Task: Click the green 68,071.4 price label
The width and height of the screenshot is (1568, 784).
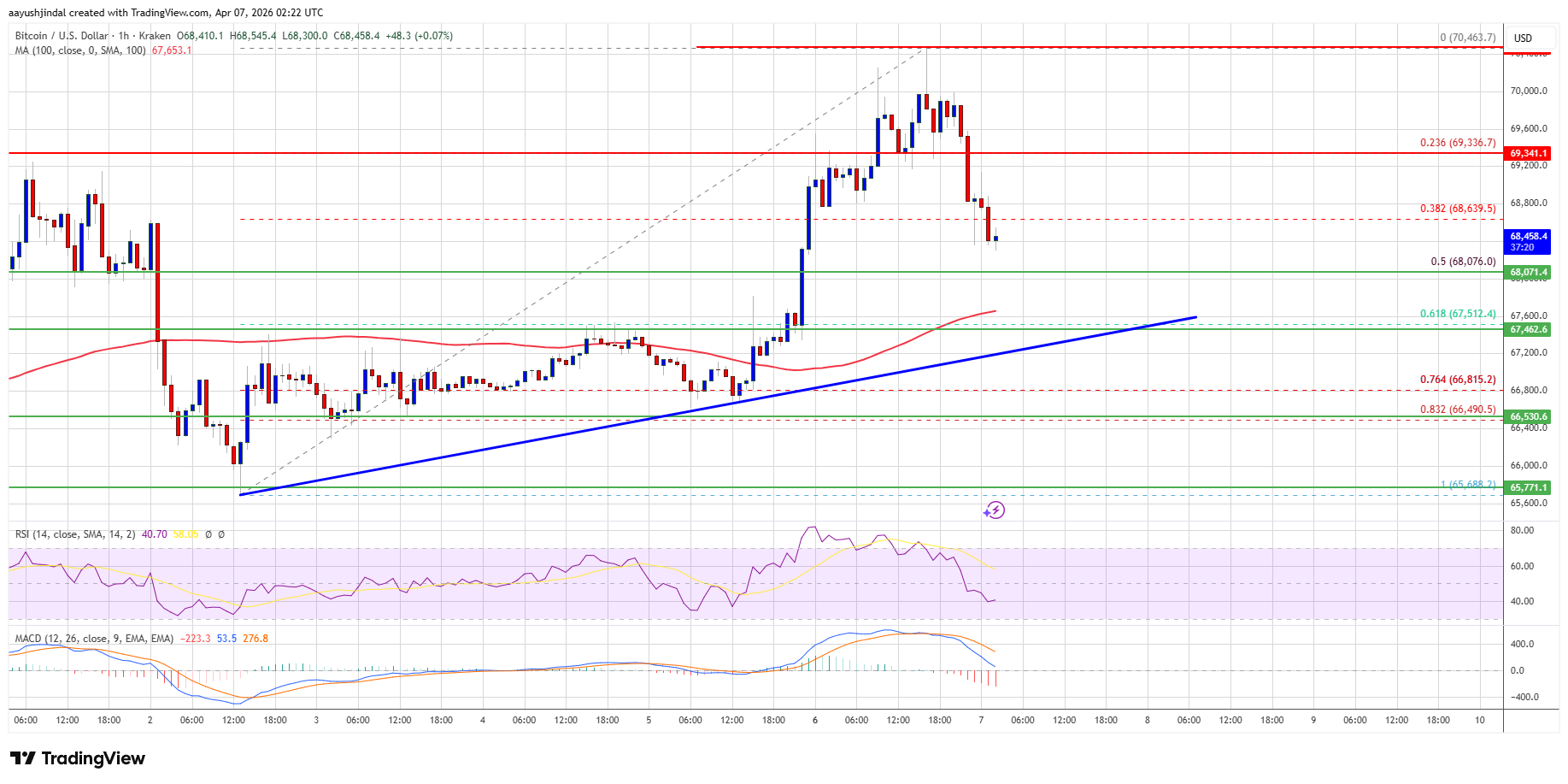Action: pos(1528,273)
